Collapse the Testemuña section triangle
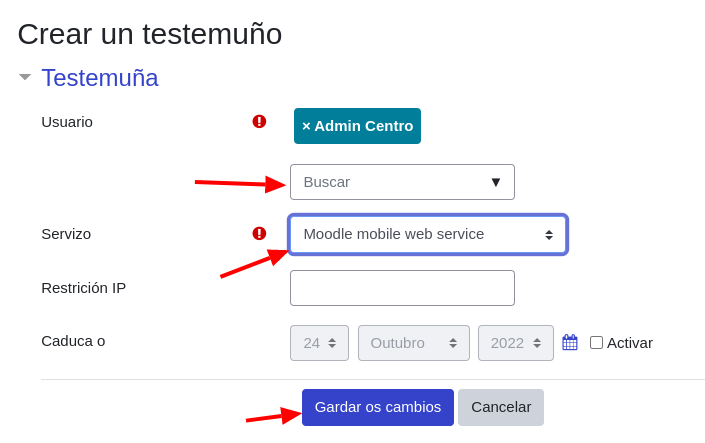Screen dimensions: 705x443 (25, 77)
